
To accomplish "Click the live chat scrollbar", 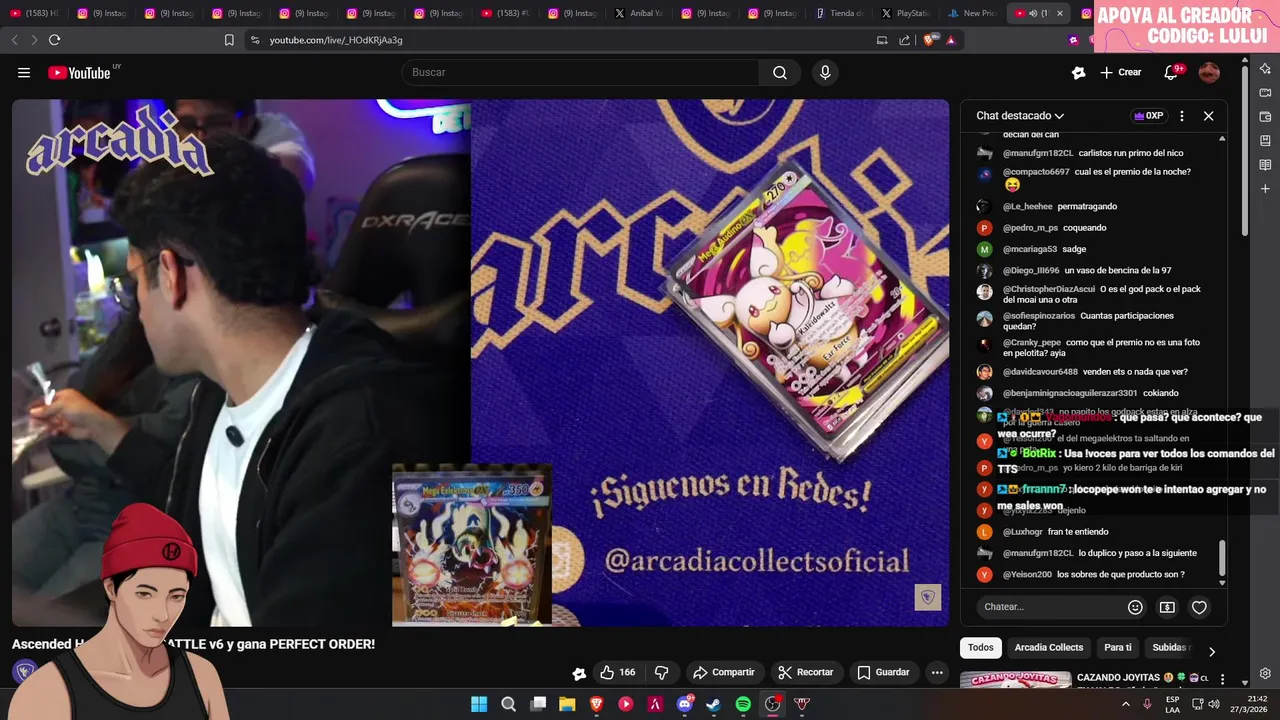I will pos(1221,560).
